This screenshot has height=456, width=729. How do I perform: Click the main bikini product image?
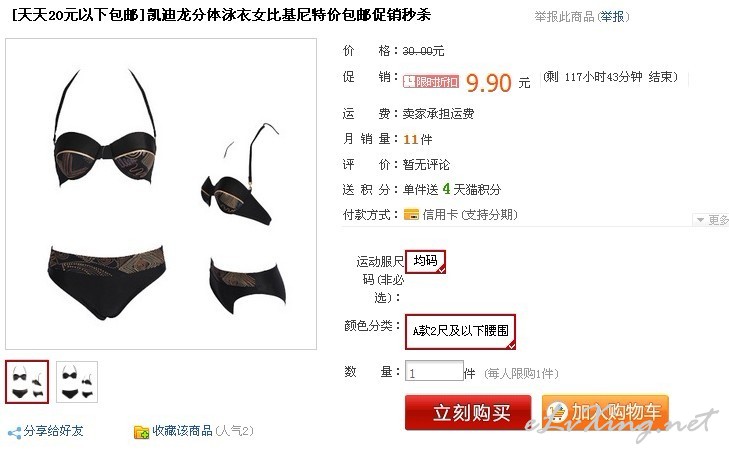(161, 194)
